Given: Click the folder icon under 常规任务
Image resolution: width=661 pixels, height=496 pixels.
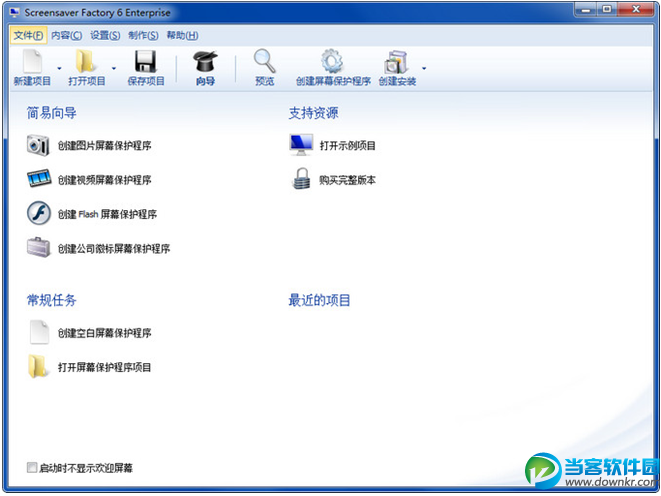Looking at the screenshot, I should 38,366.
